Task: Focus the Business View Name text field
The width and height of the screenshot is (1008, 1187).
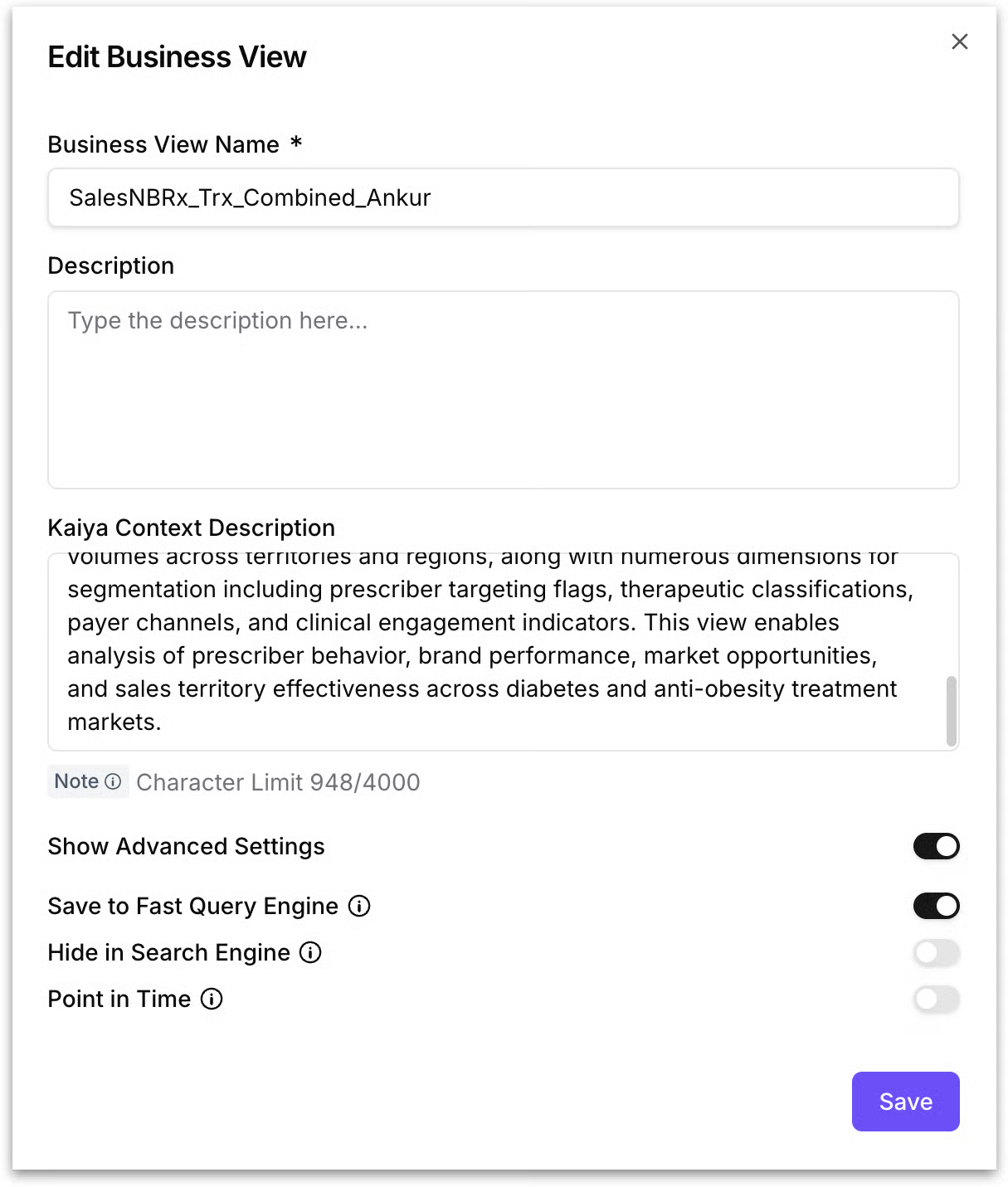Action: 503,197
